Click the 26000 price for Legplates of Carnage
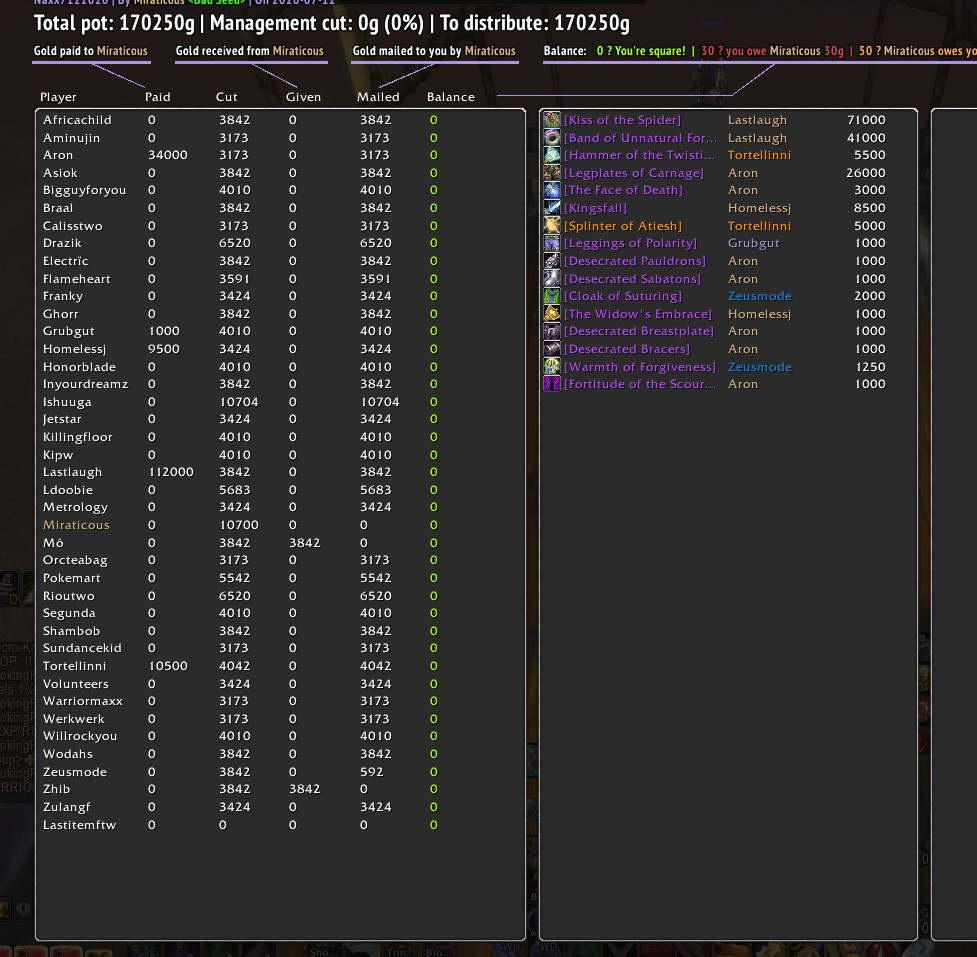977x957 pixels. pos(866,173)
